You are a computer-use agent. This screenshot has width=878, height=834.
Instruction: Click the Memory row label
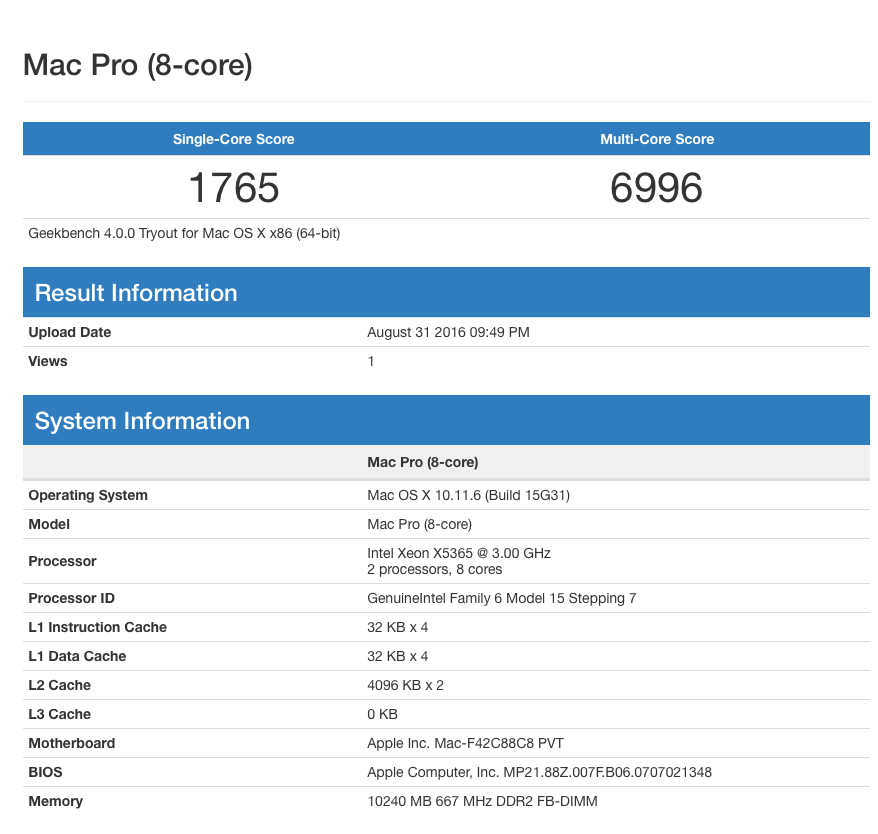[x=55, y=801]
